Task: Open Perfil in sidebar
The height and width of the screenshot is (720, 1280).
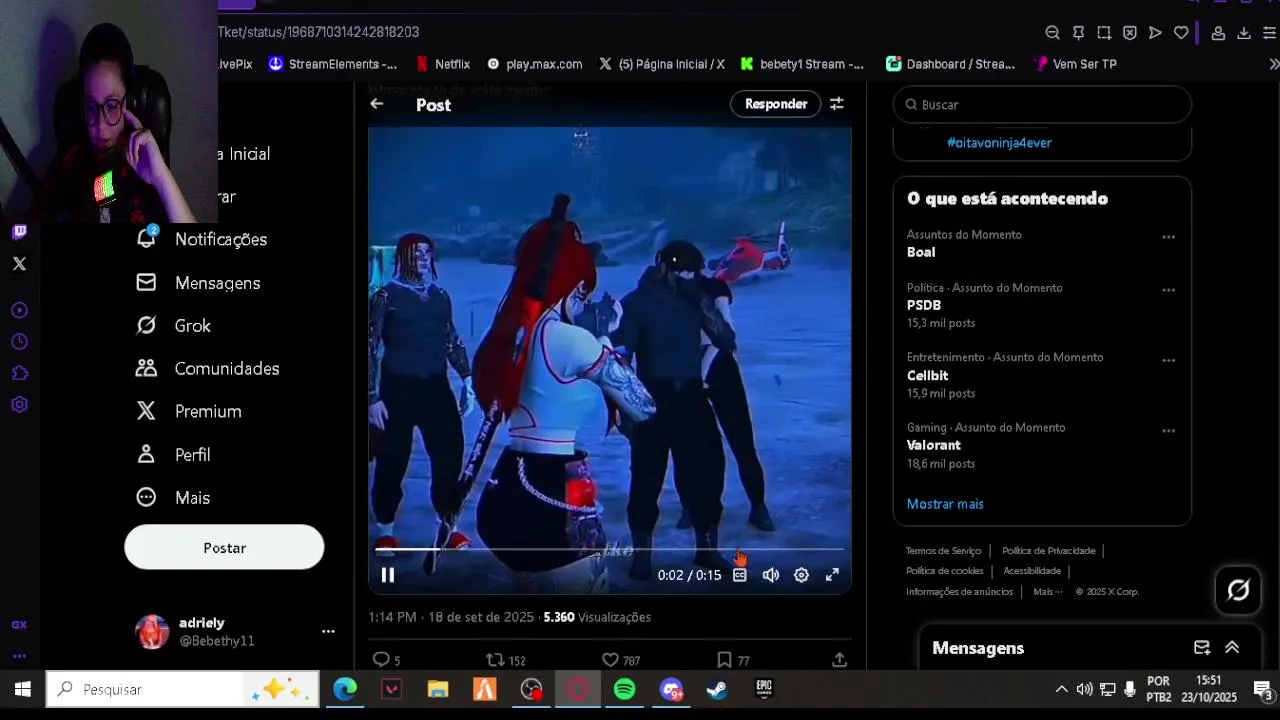Action: tap(174, 455)
